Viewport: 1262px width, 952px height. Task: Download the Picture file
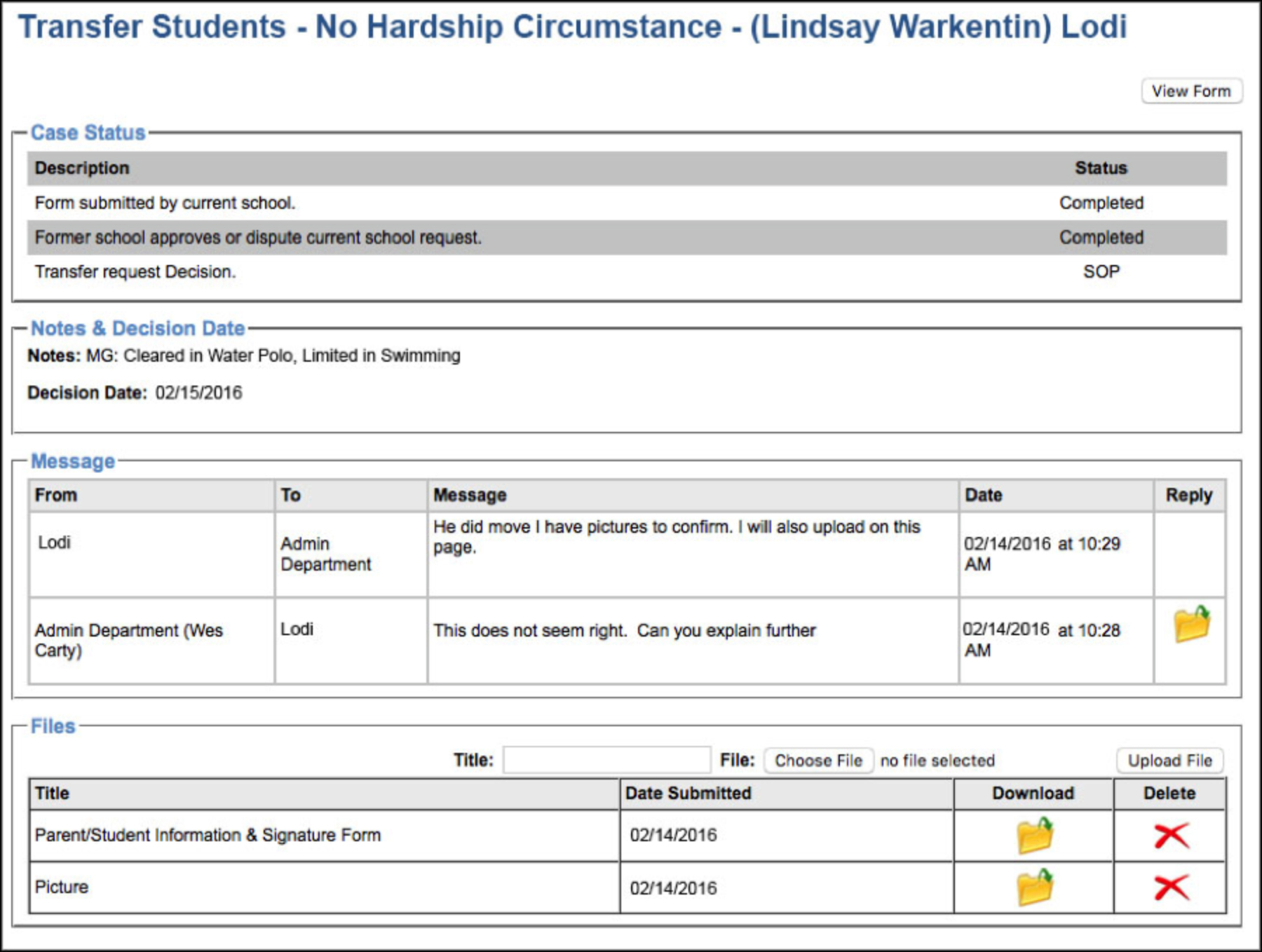pos(1035,887)
